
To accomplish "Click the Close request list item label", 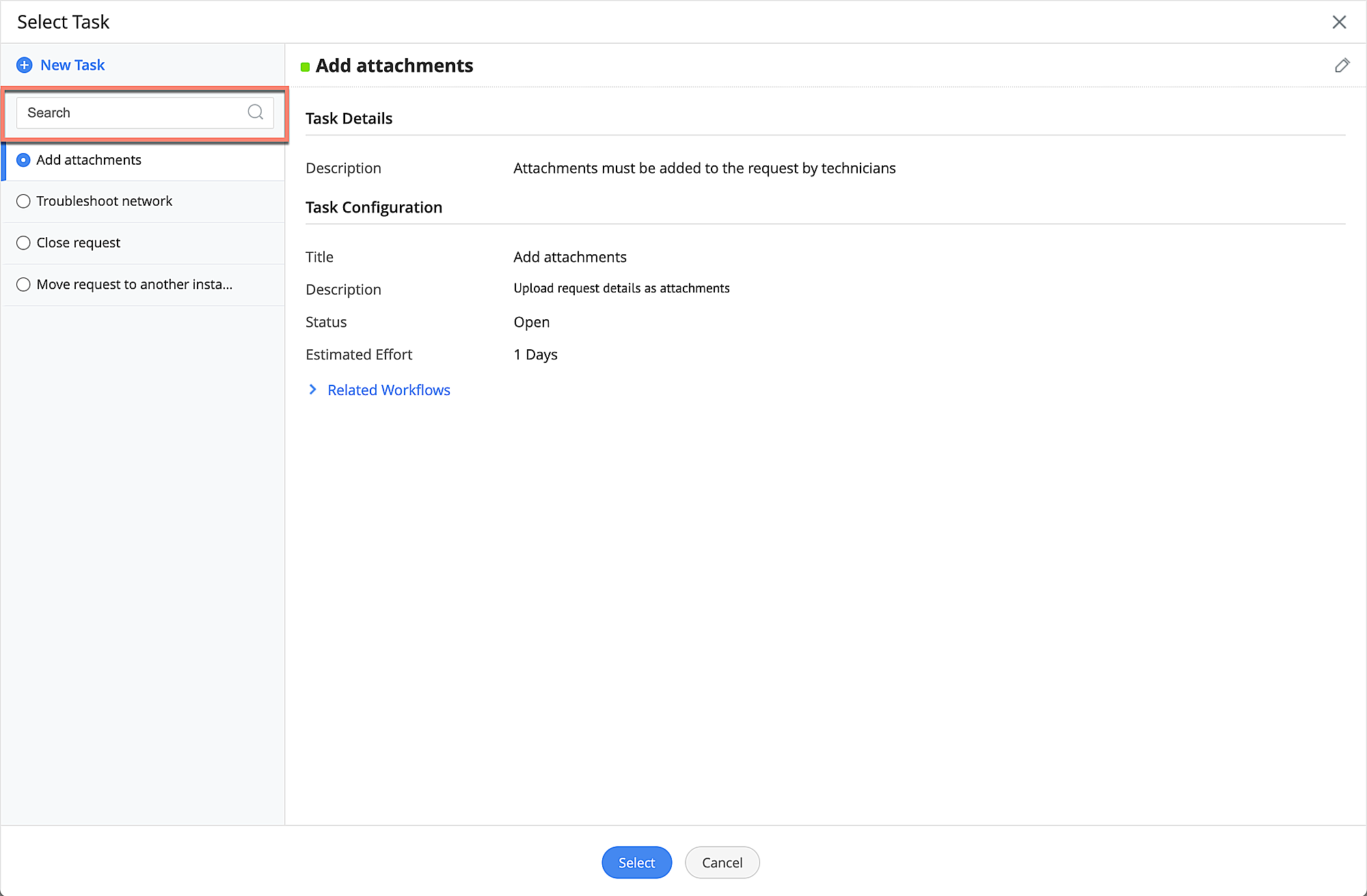I will pos(79,243).
